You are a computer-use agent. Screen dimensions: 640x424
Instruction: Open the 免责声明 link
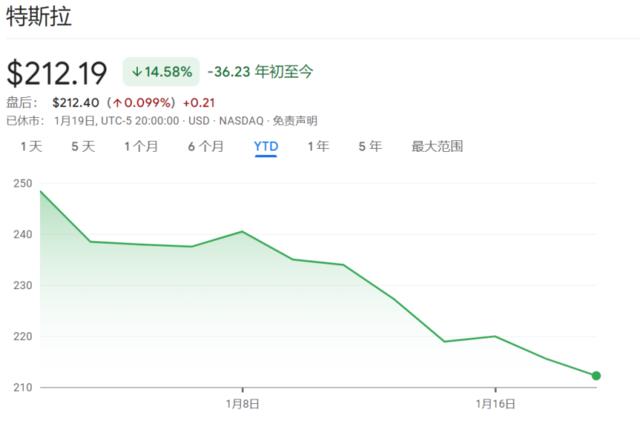click(x=296, y=120)
